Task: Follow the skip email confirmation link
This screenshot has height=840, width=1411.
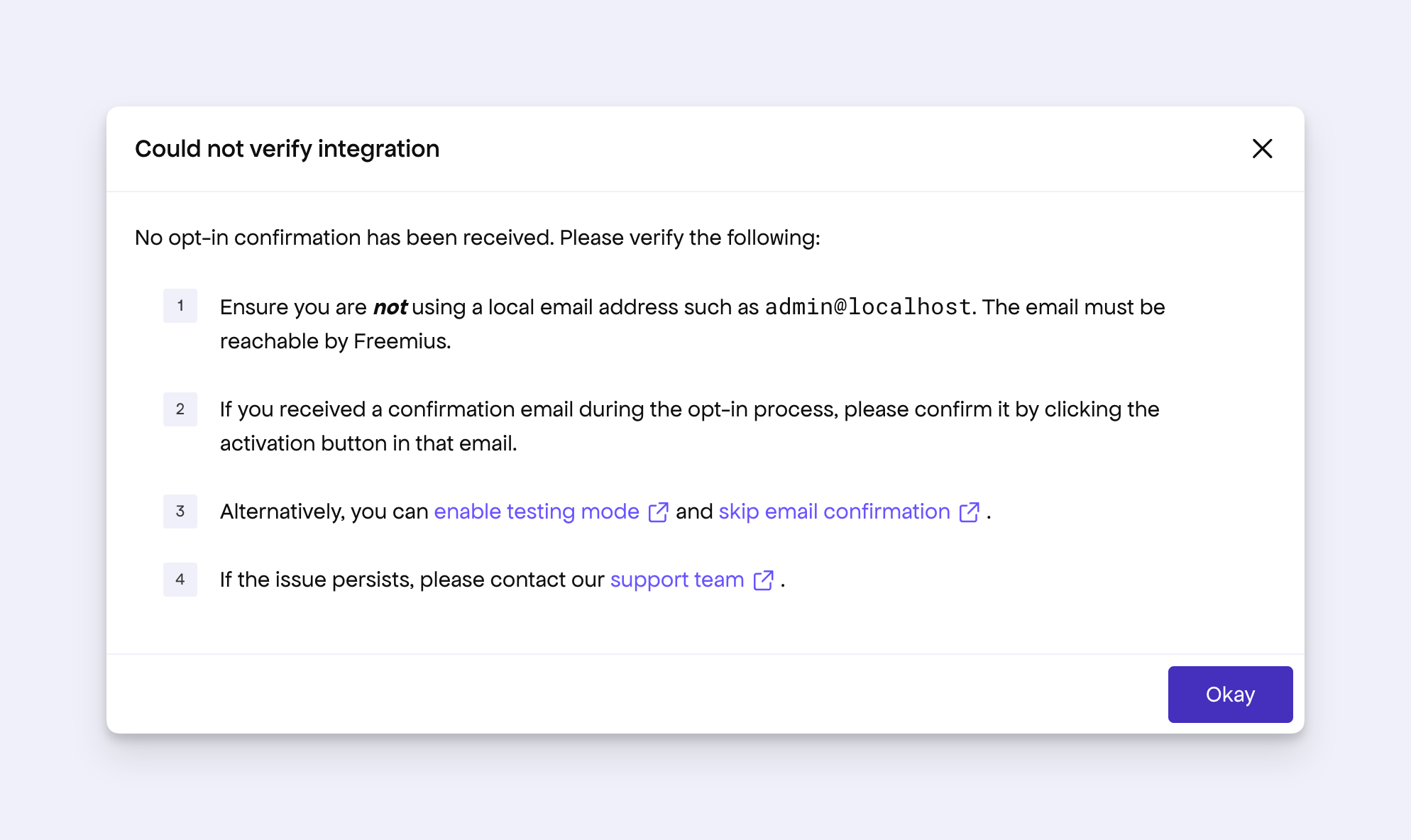Action: [834, 512]
